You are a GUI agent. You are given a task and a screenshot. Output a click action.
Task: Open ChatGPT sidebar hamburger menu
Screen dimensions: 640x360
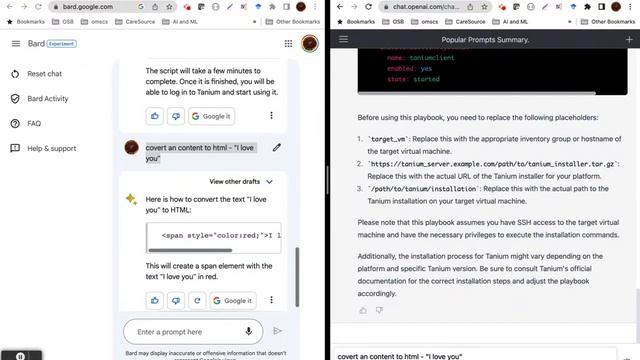coord(343,39)
